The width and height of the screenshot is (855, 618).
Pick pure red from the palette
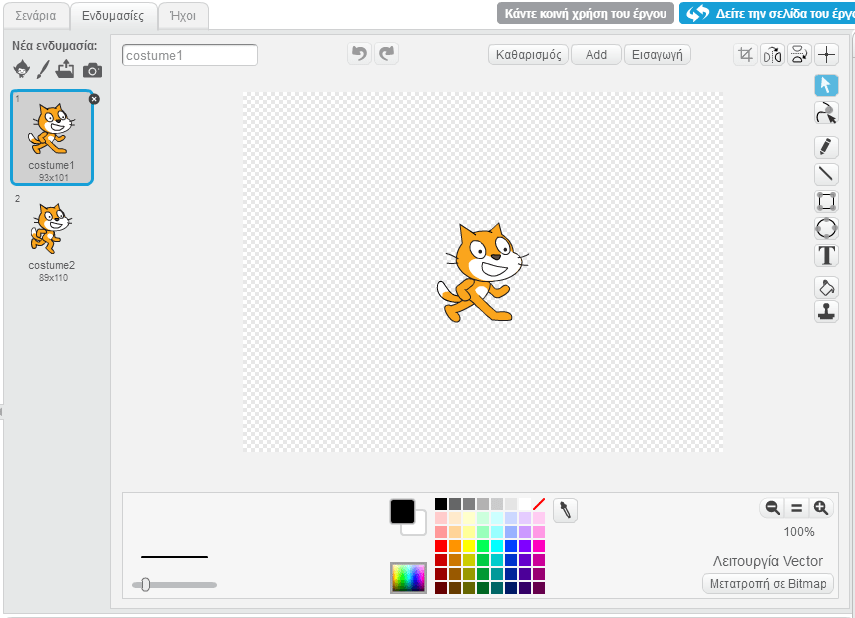(x=441, y=546)
